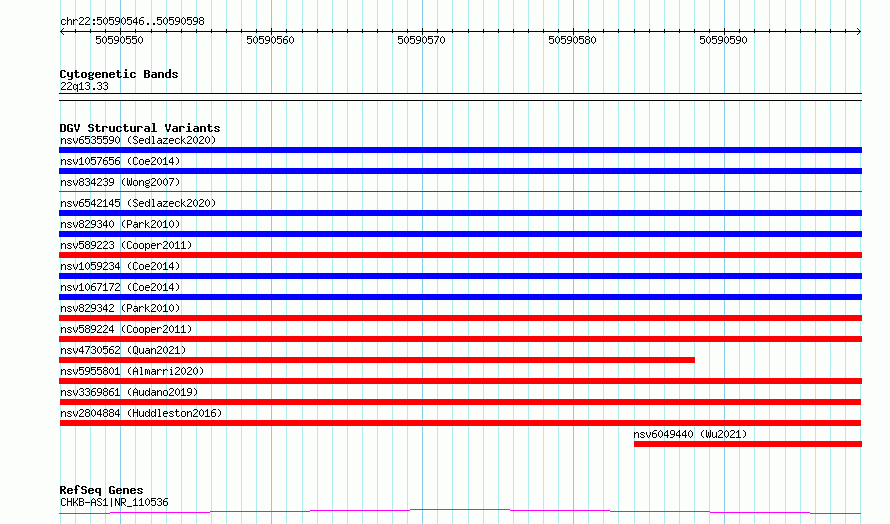This screenshot has width=890, height=524.
Task: Click ruler position 50590550
Action: click(x=120, y=40)
